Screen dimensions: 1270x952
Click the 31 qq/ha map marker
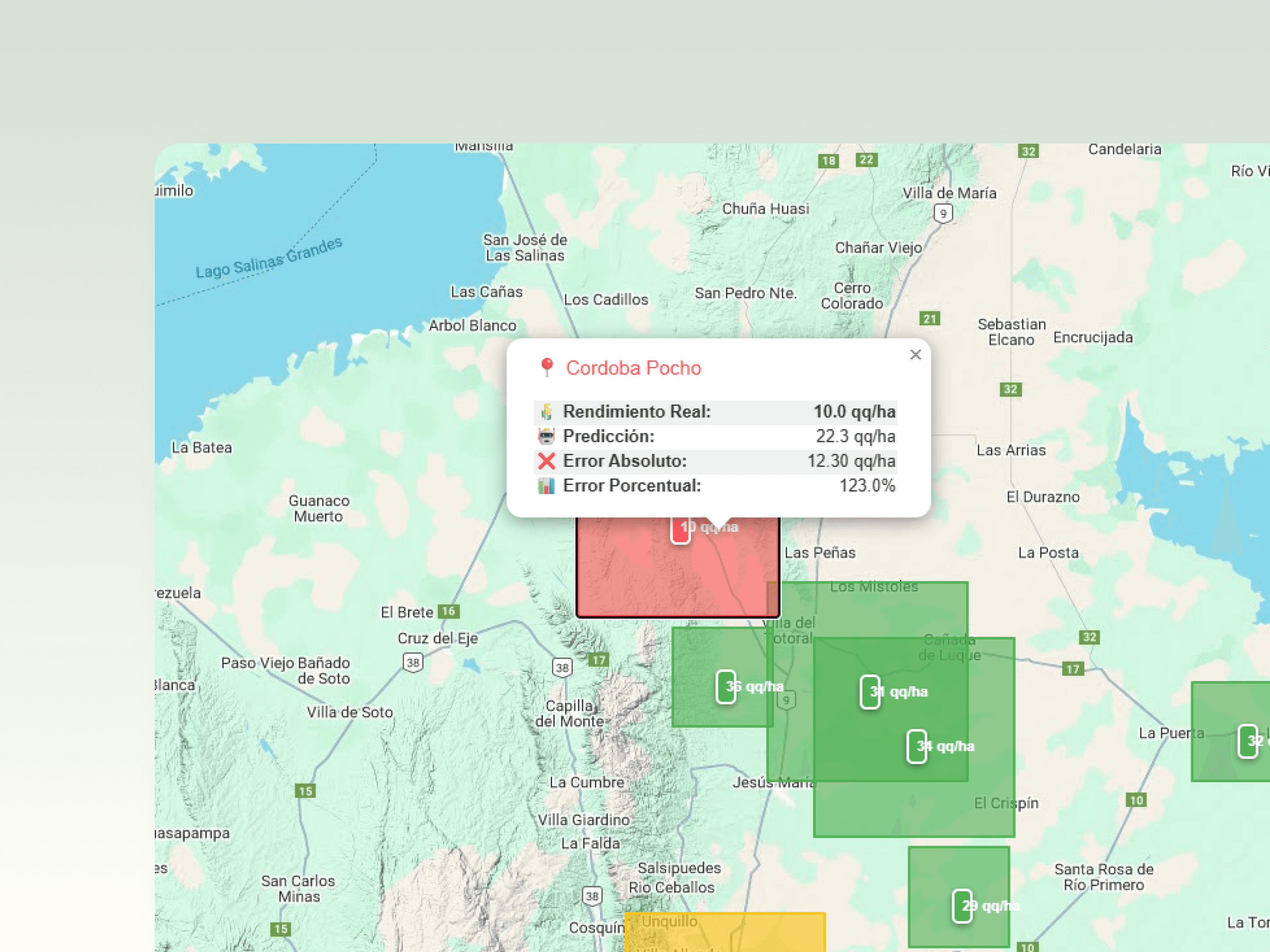870,691
